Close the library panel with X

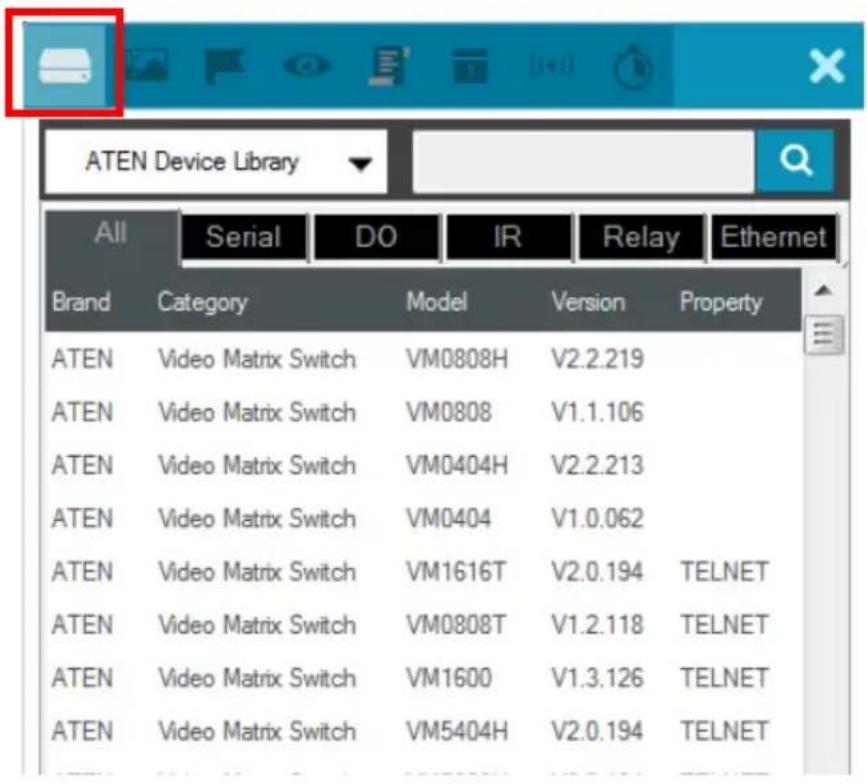(827, 66)
